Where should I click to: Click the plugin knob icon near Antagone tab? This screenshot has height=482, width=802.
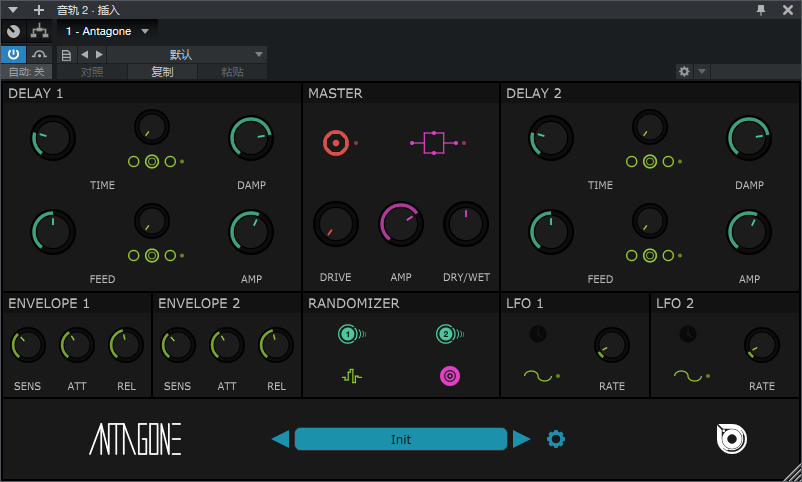(14, 32)
